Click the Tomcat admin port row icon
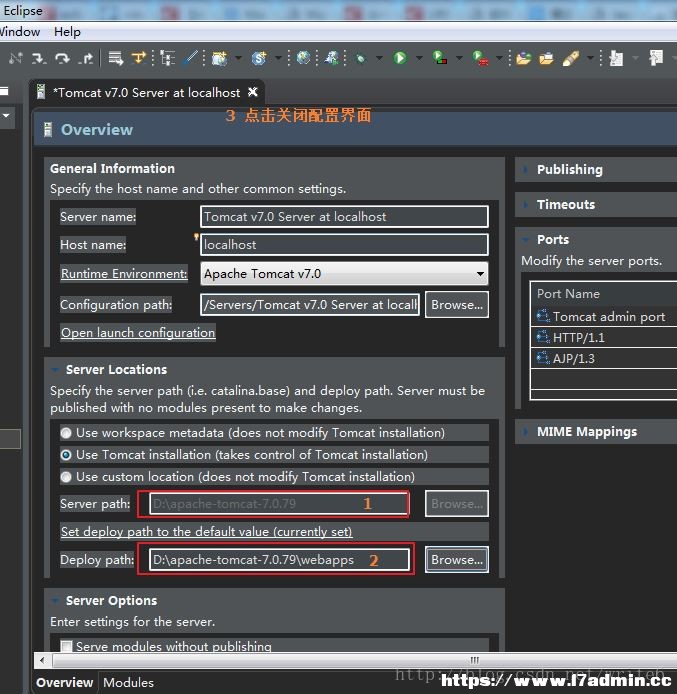Viewport: 677px width, 694px height. [542, 316]
